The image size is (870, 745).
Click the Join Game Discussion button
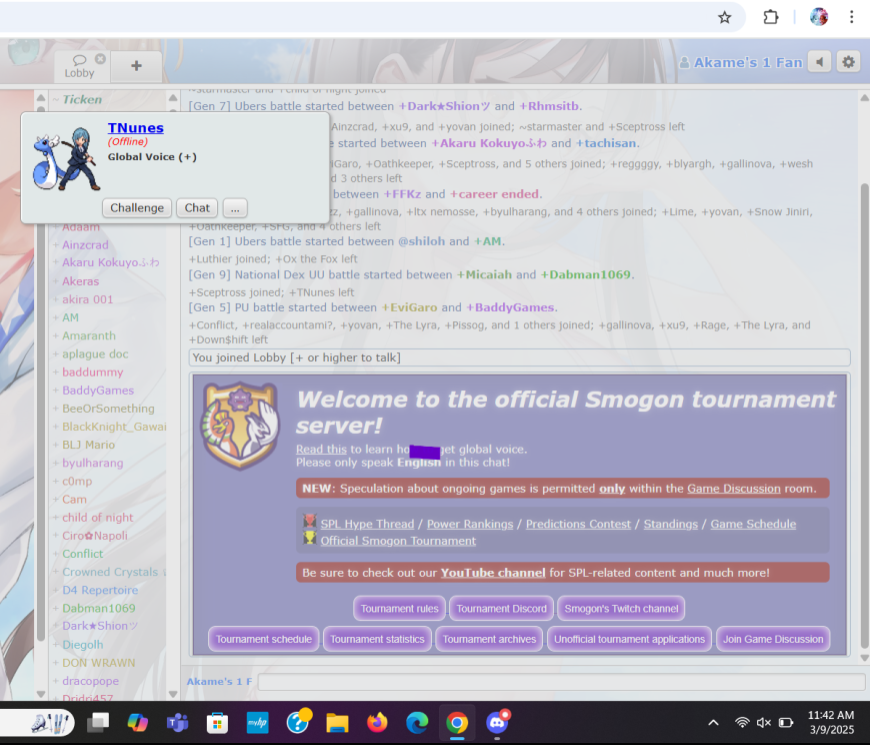773,639
